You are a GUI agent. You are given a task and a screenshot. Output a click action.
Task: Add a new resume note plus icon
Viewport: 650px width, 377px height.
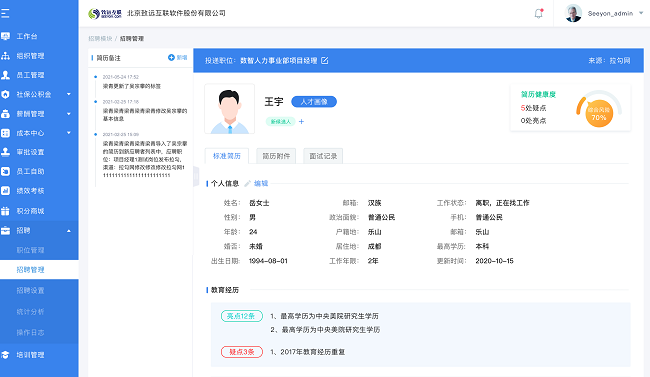coord(171,58)
